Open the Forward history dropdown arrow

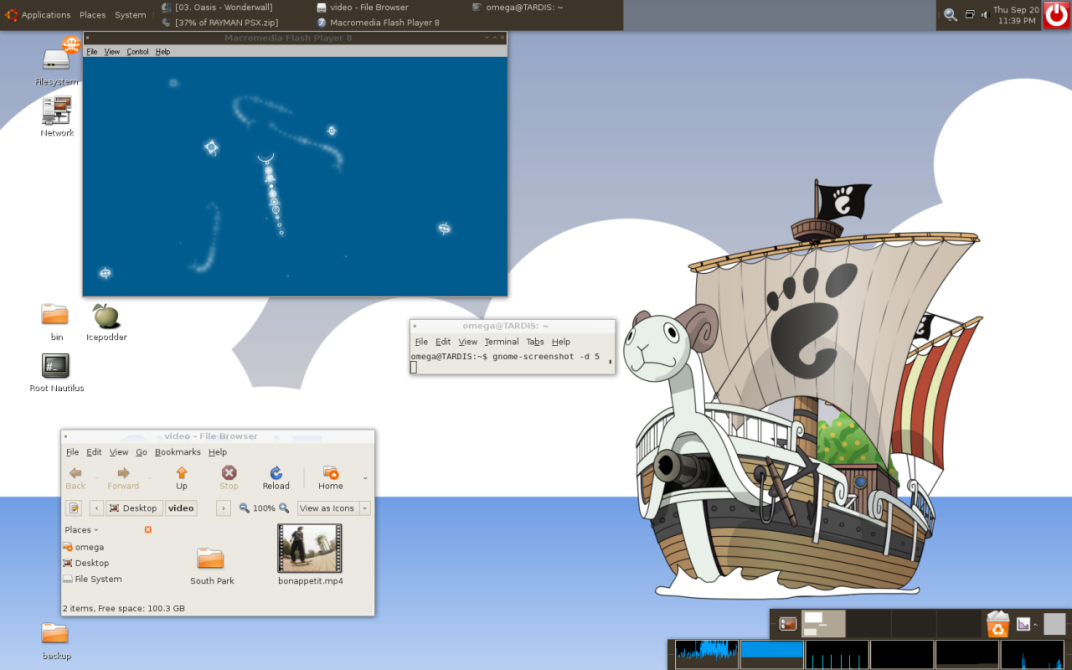[x=150, y=477]
